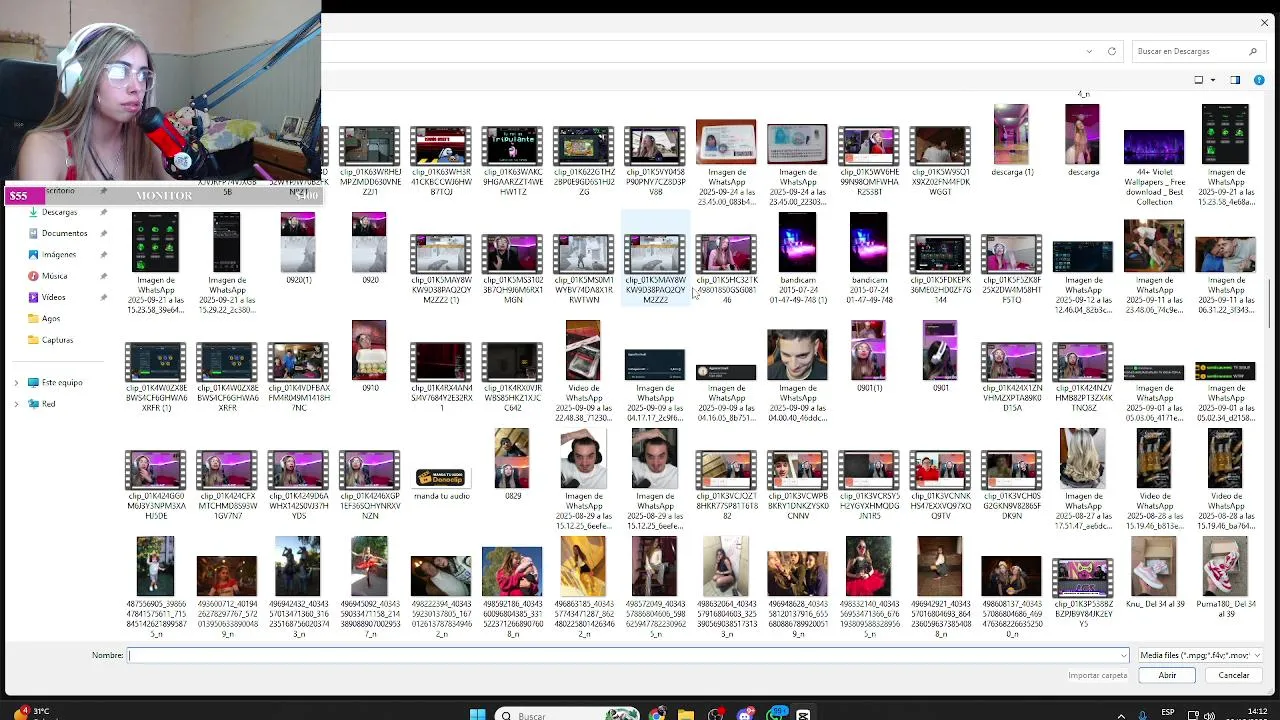Unpin Descargas using its pin icon

[x=103, y=212]
